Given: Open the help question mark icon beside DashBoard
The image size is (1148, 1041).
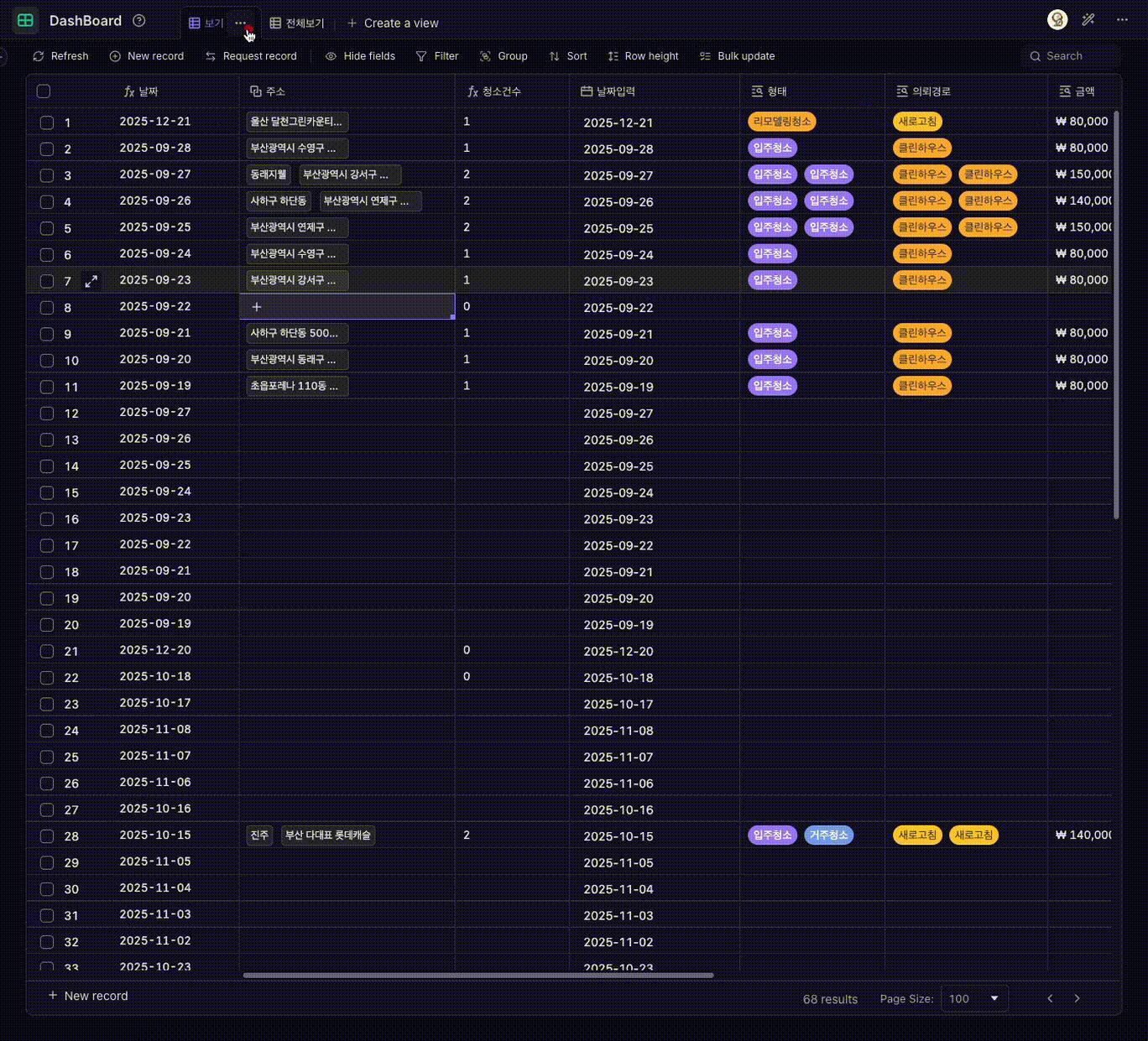Looking at the screenshot, I should tap(139, 21).
